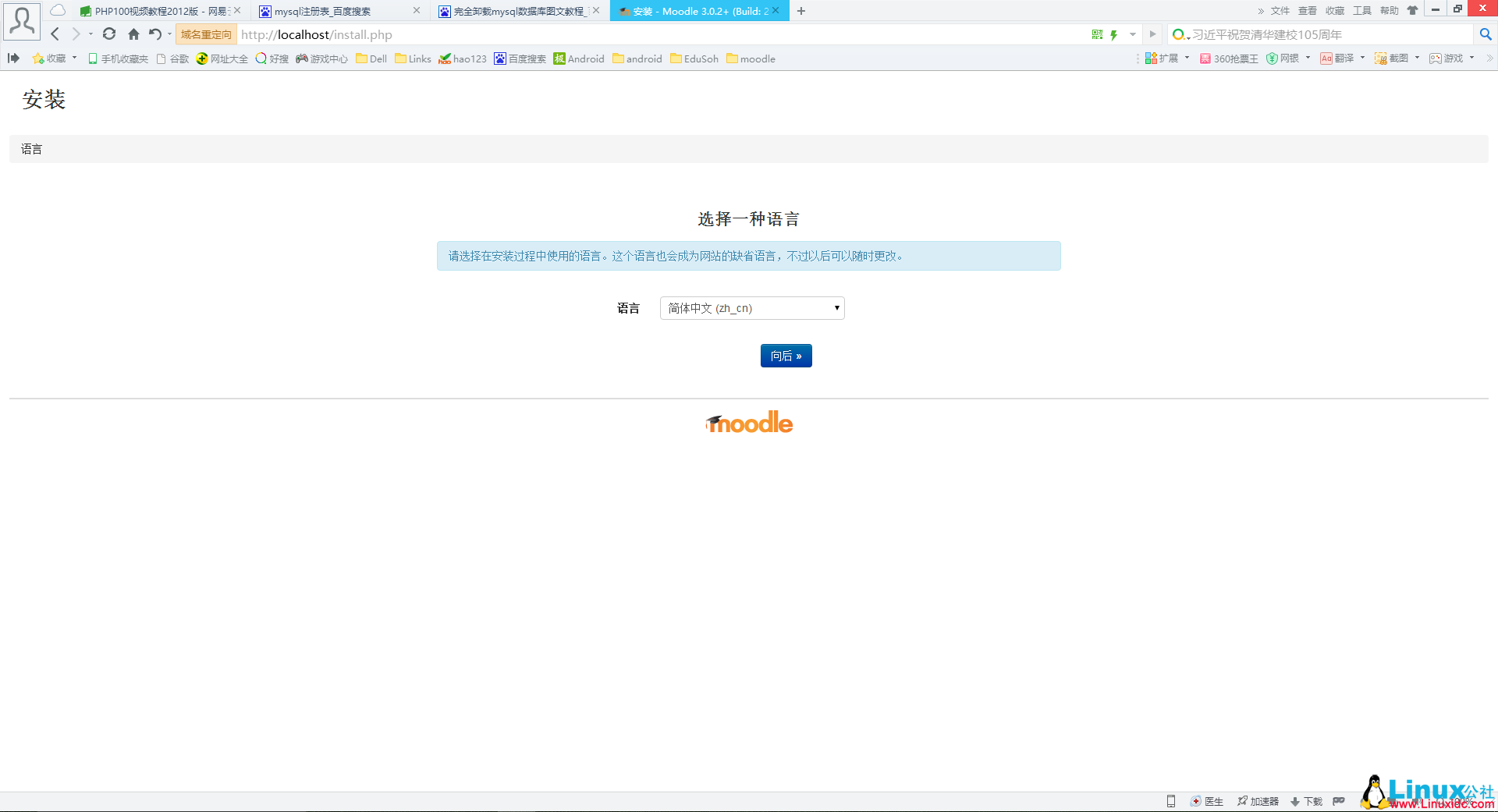Screen dimensions: 1498x812
Task: Open the 下载 download manager
Action: click(1305, 801)
